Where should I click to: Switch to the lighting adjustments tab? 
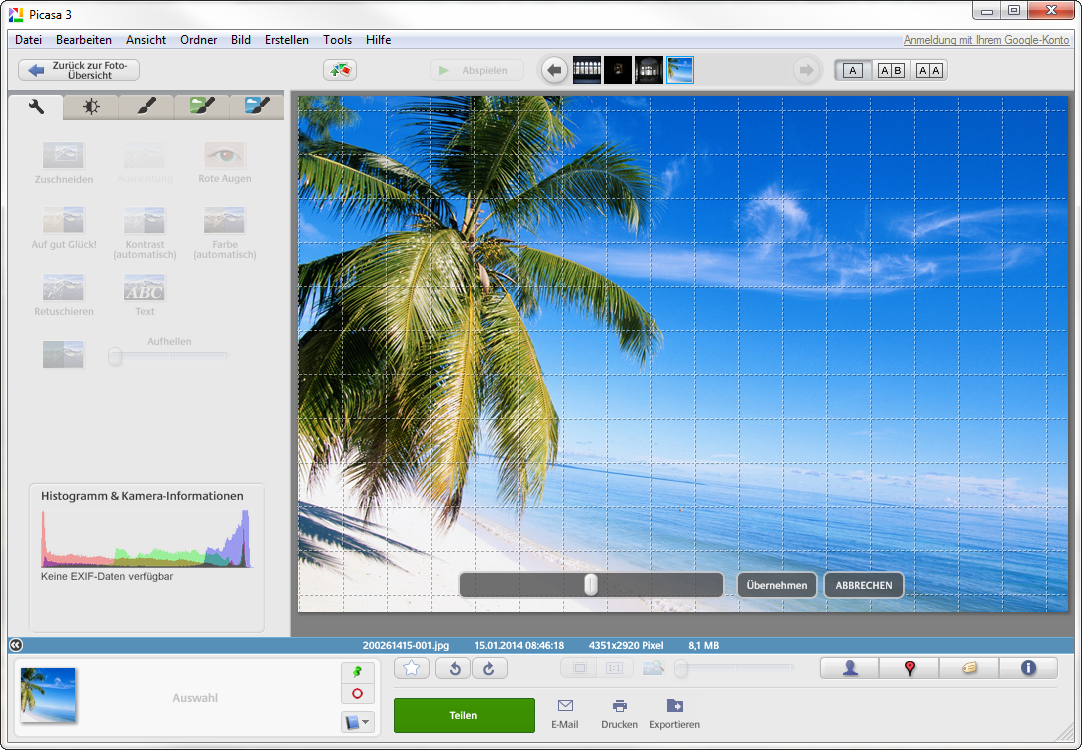(x=91, y=106)
